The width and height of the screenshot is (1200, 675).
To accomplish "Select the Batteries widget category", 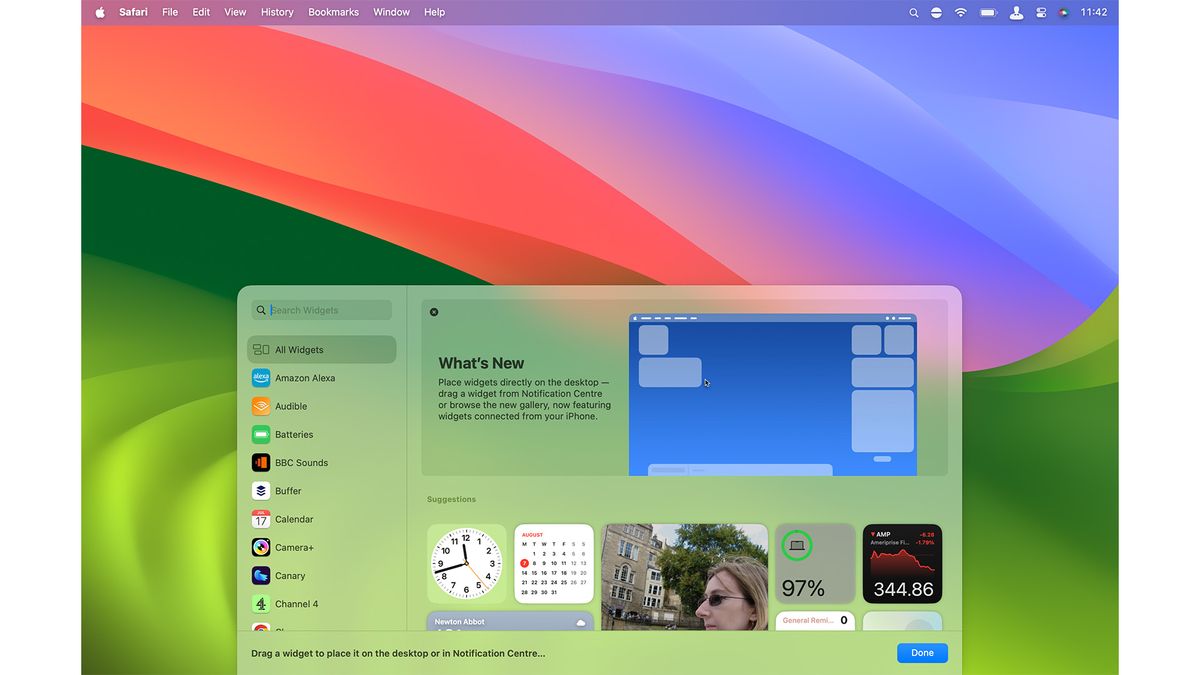I will [294, 434].
